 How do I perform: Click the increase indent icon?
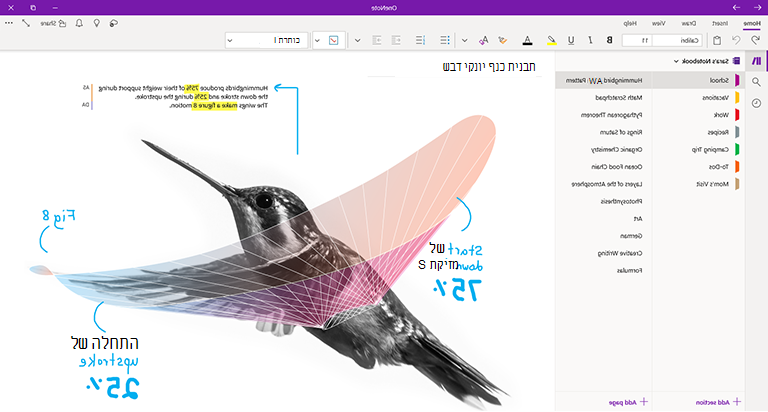click(377, 40)
